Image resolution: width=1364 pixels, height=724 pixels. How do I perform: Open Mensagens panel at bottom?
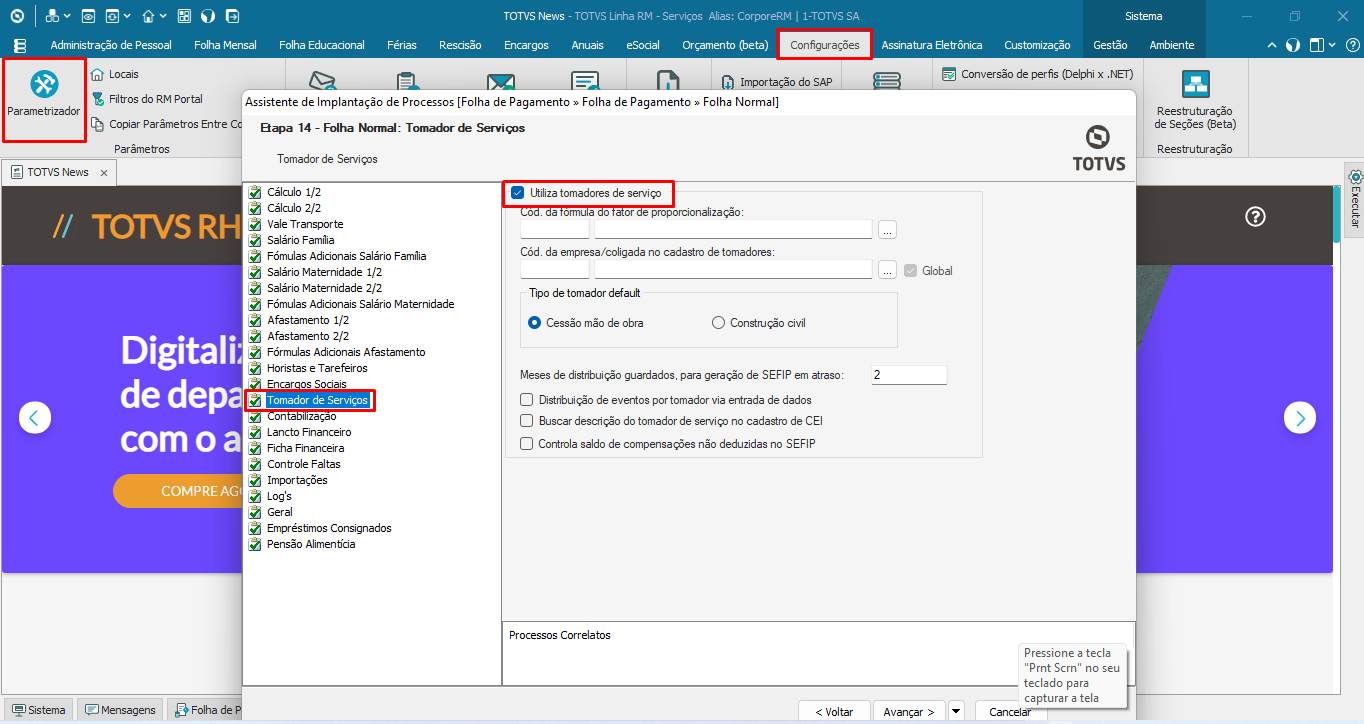(120, 710)
